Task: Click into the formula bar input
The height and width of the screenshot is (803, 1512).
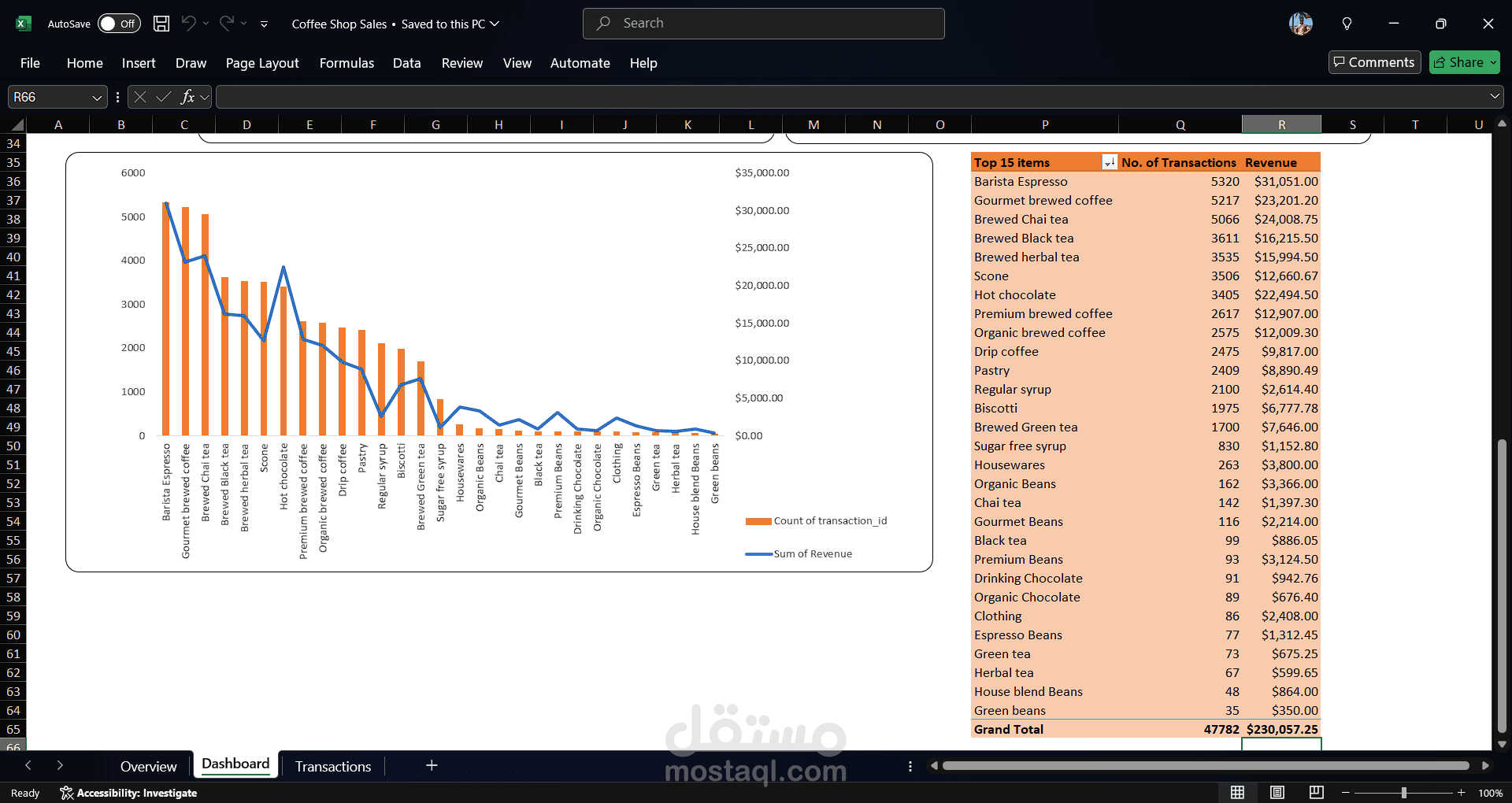Action: 850,97
